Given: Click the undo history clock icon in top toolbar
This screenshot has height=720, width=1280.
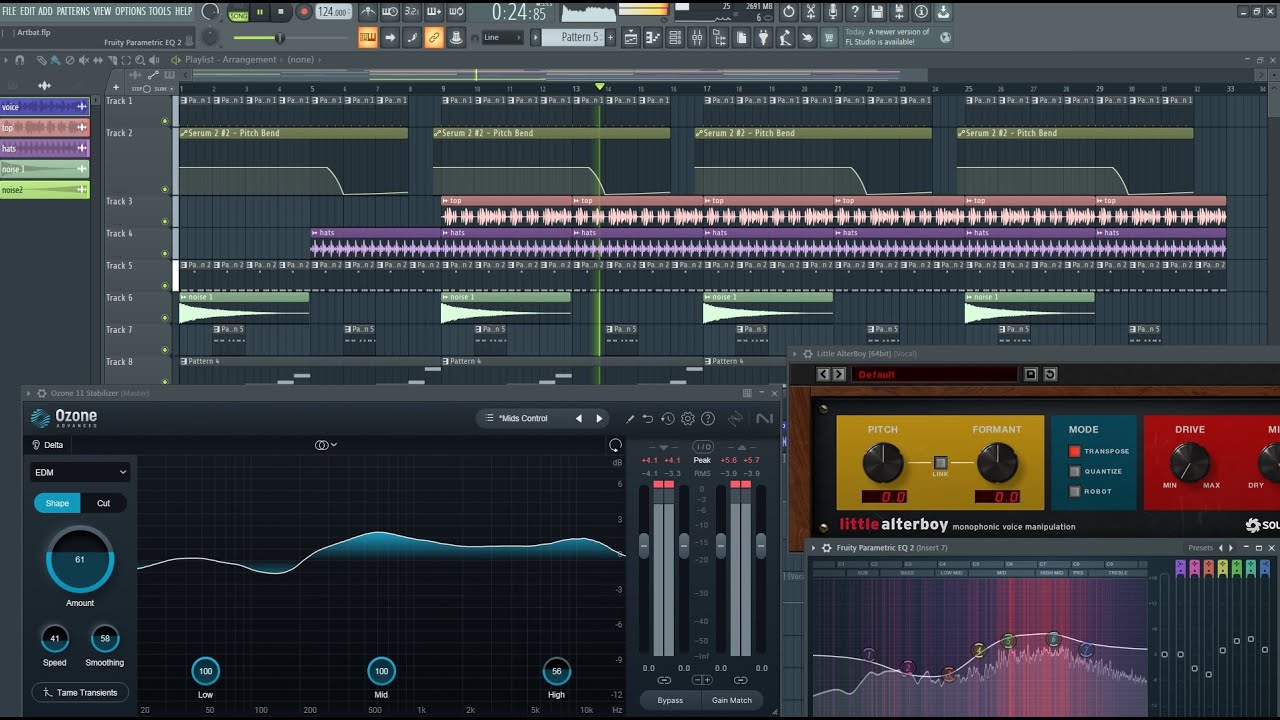Looking at the screenshot, I should (x=789, y=12).
